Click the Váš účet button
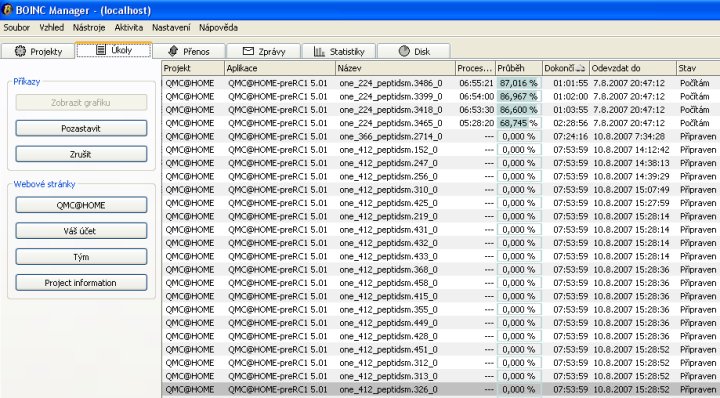Screen dimensions: 720x398 pos(81,231)
